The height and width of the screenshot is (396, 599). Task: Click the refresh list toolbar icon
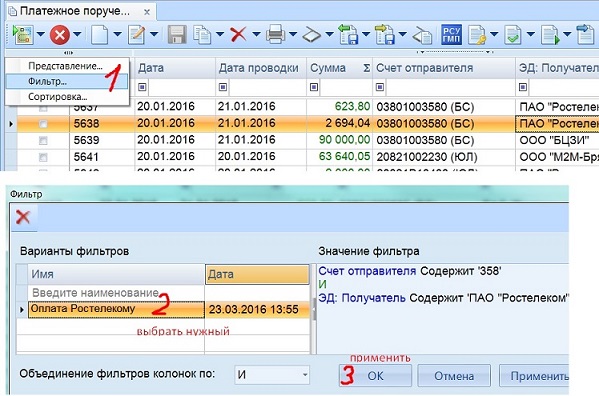(23, 34)
